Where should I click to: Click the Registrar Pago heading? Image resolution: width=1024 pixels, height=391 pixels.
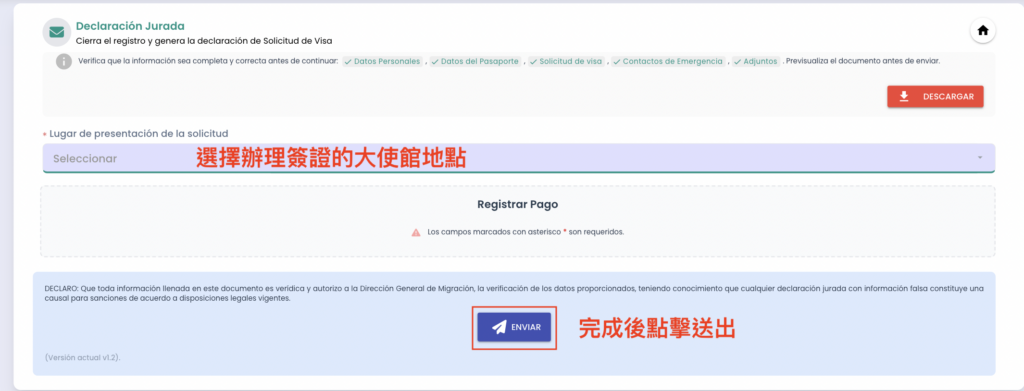click(518, 204)
